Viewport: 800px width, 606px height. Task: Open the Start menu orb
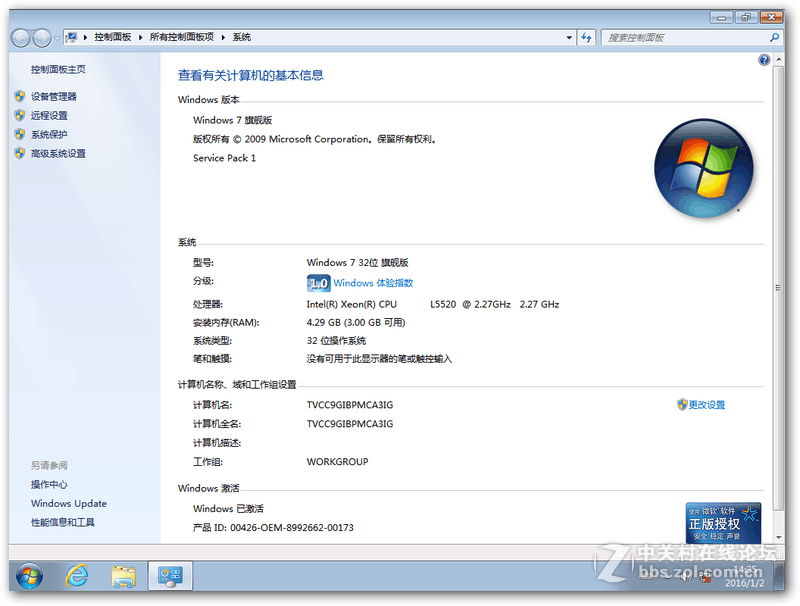coord(27,577)
